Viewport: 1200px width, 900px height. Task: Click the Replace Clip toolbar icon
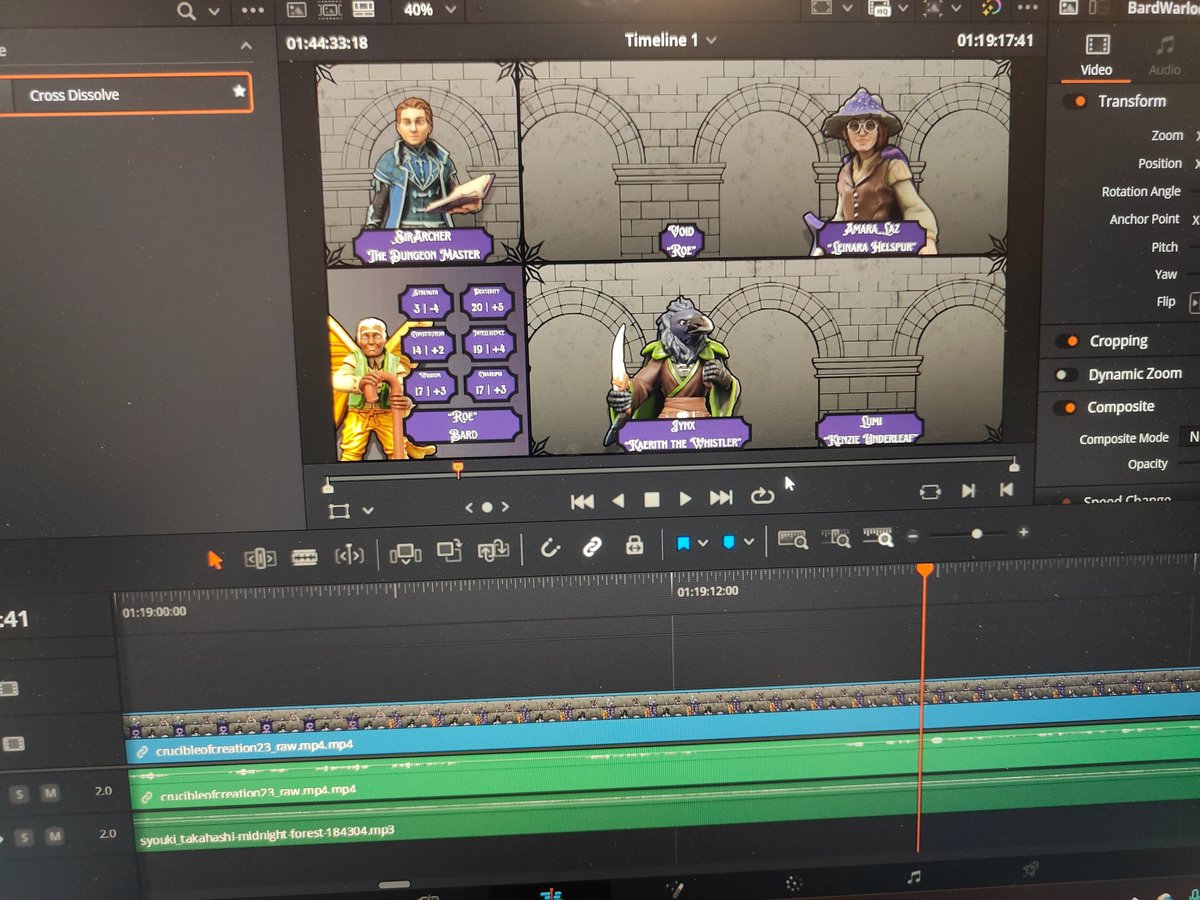(494, 550)
